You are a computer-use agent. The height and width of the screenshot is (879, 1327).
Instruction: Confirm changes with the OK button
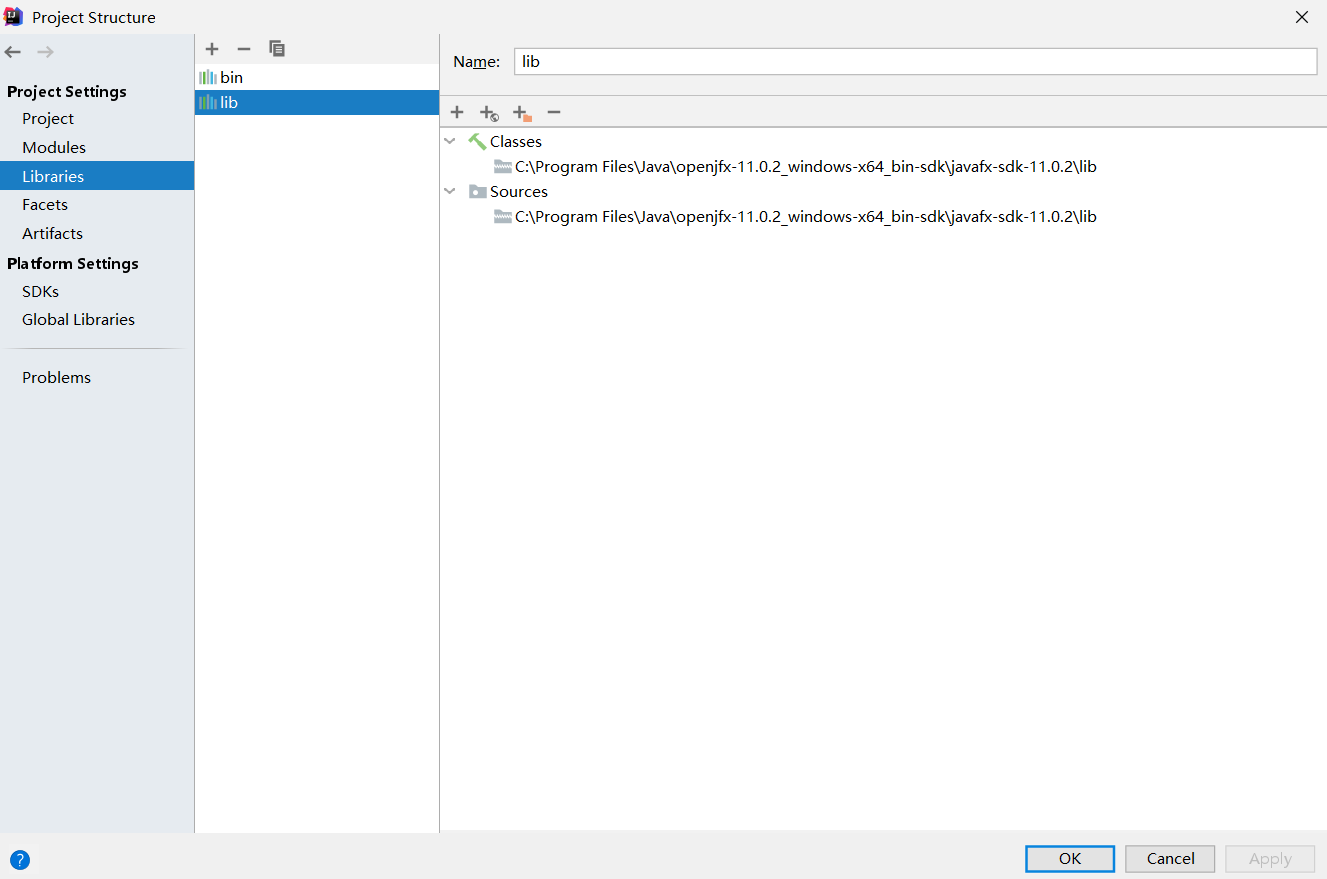[1069, 858]
